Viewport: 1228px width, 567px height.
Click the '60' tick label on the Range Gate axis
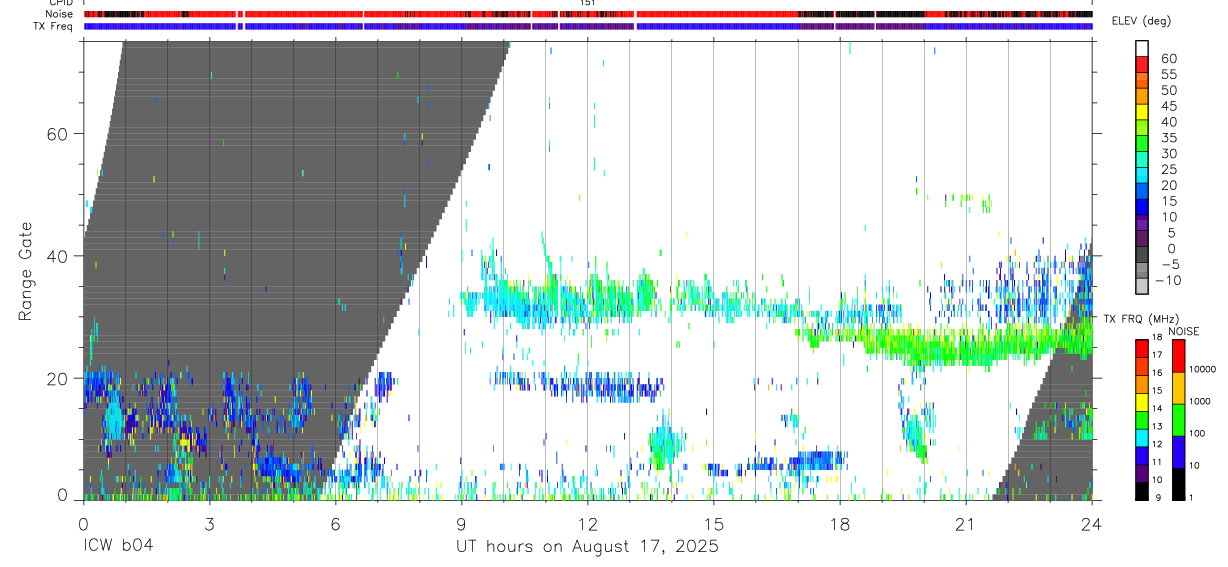click(x=55, y=134)
